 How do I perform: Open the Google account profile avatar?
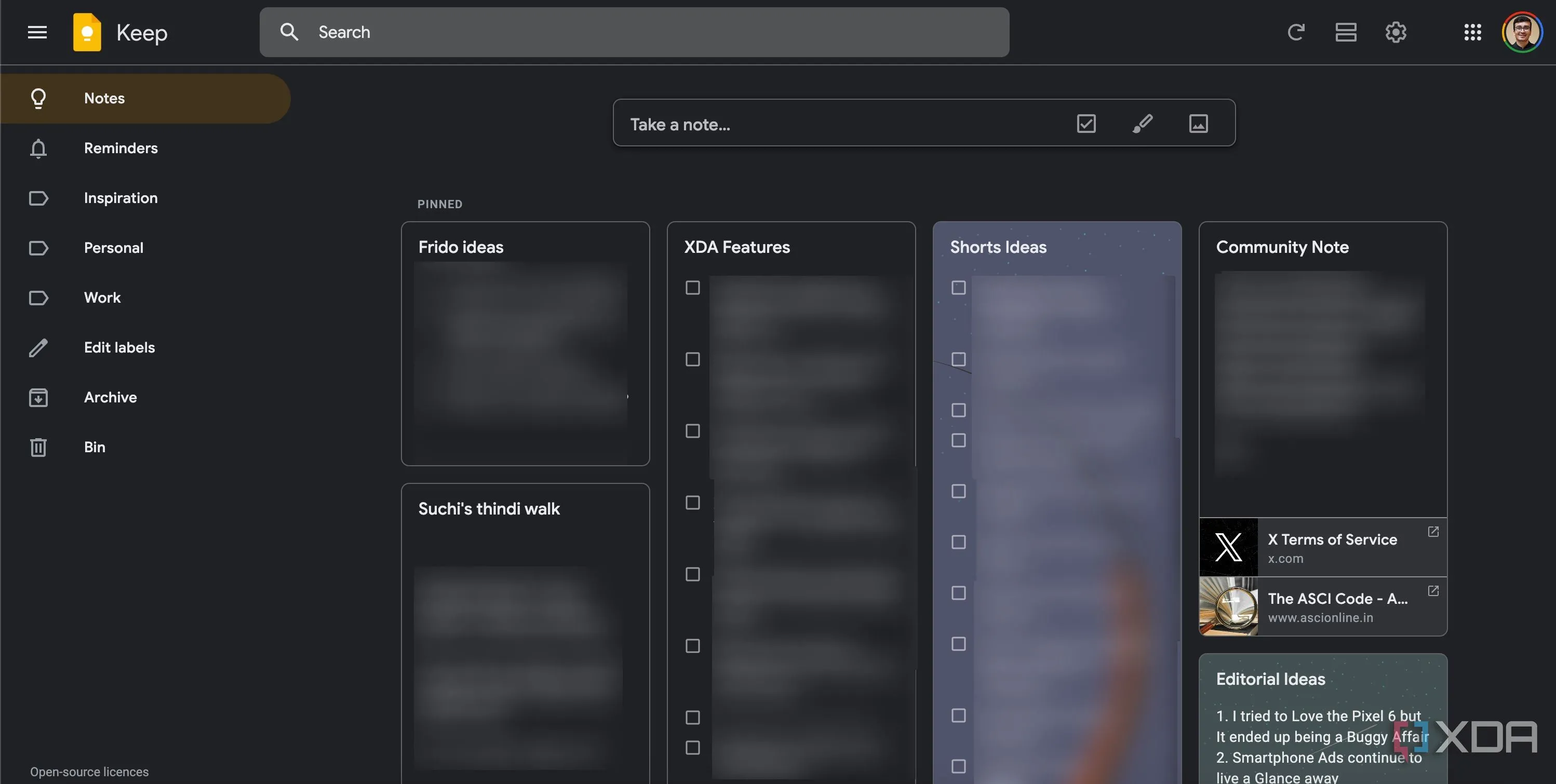pos(1521,32)
